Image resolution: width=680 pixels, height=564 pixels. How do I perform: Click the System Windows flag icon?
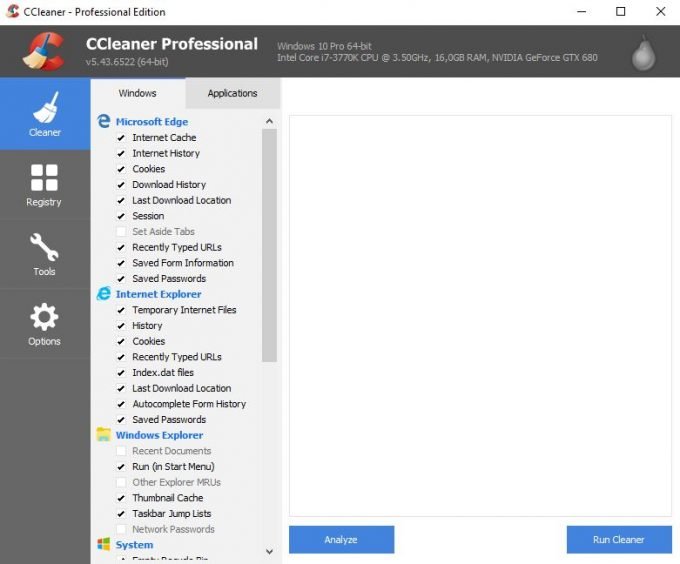point(104,544)
